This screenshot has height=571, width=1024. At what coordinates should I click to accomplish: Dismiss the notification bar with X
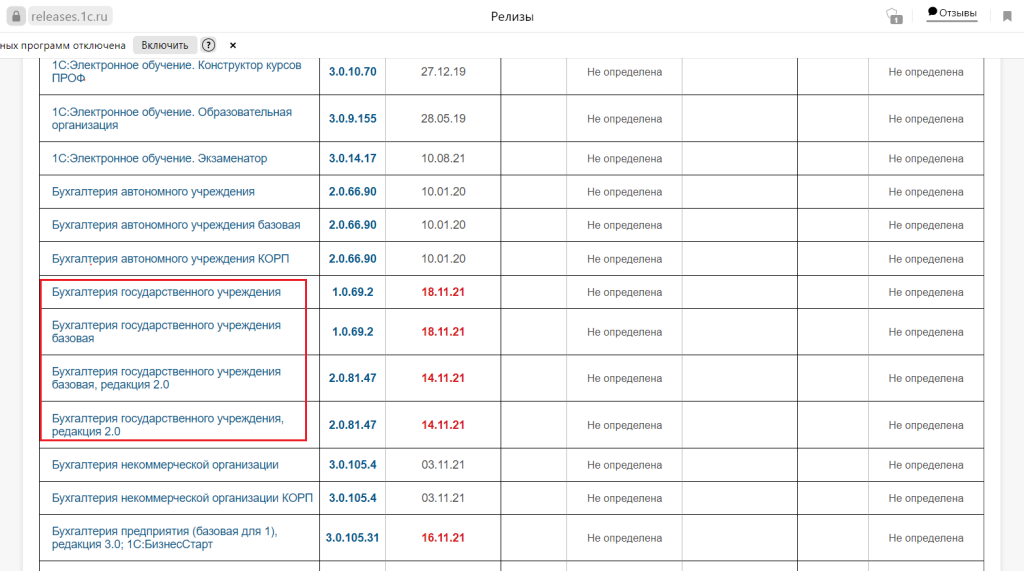pyautogui.click(x=233, y=45)
